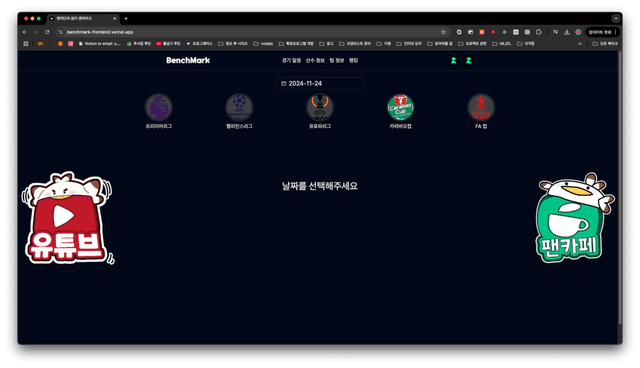Image resolution: width=640 pixels, height=368 pixels.
Task: Open the 프로그래머스 bookmark
Action: click(x=199, y=44)
